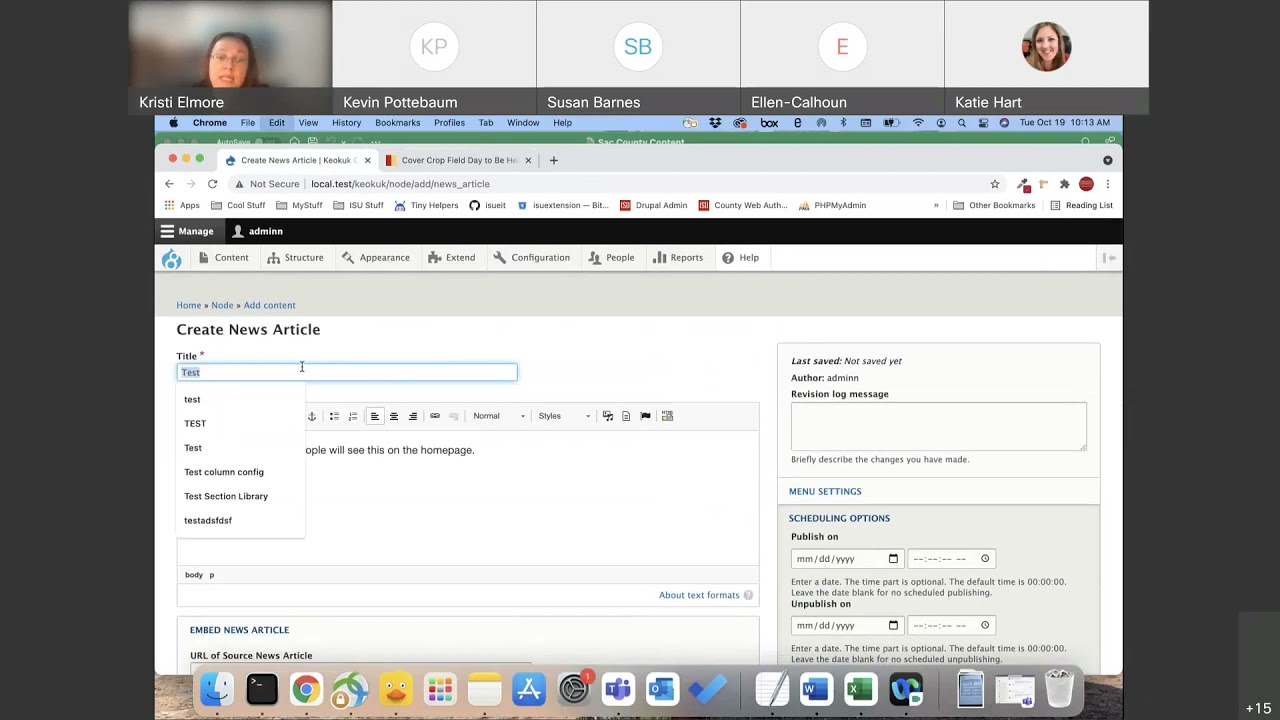Choose 'Test Section Library' suggestion
1280x720 pixels.
tap(226, 496)
